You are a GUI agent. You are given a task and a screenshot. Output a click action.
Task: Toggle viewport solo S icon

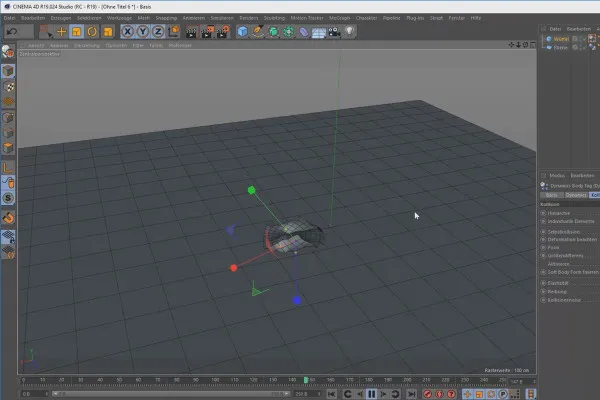coord(8,198)
